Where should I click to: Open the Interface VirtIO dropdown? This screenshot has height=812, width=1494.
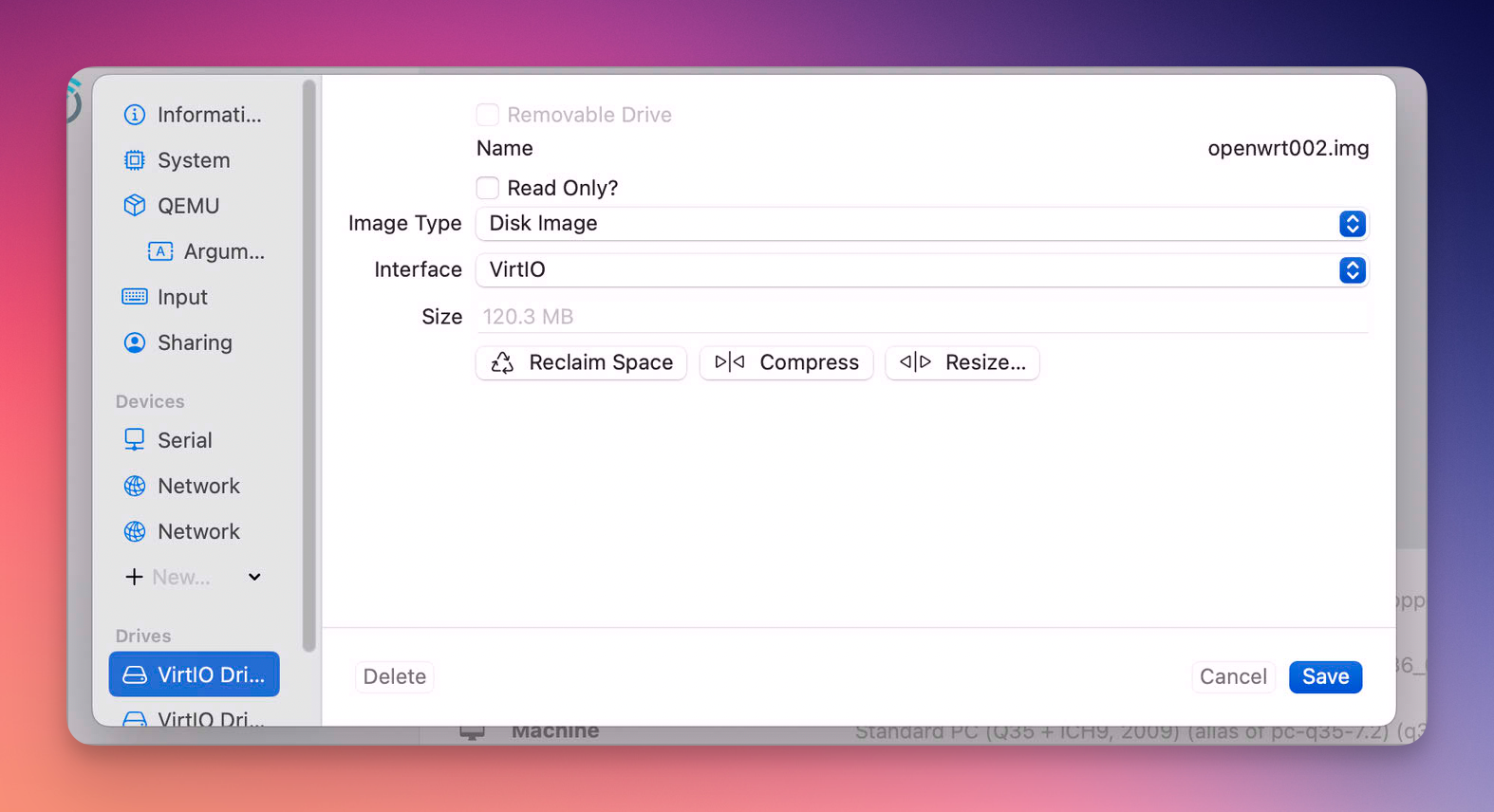(x=922, y=270)
